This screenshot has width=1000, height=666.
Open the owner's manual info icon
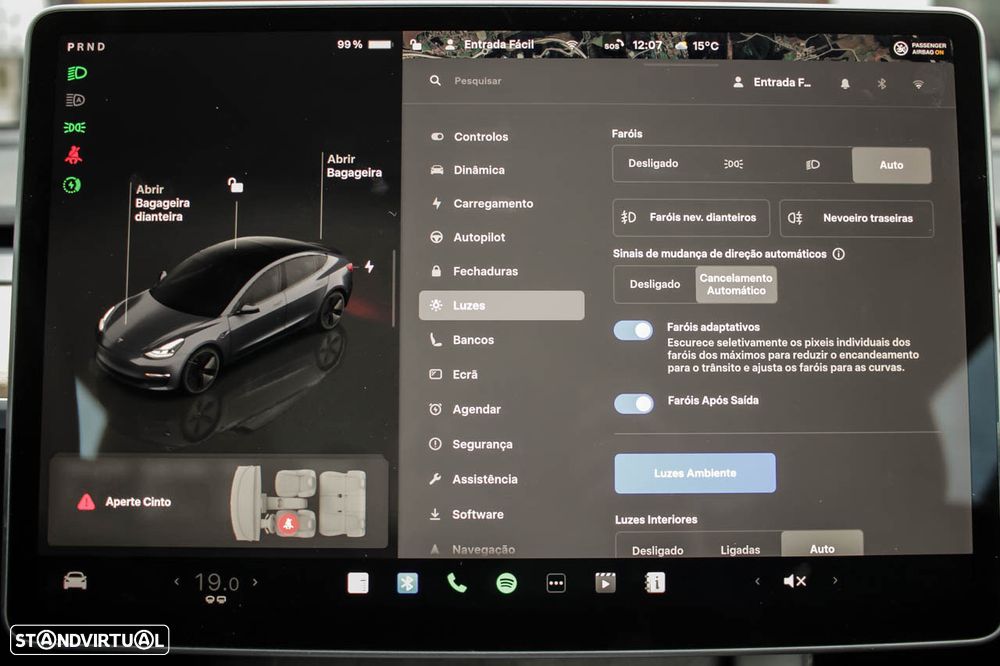tap(655, 582)
